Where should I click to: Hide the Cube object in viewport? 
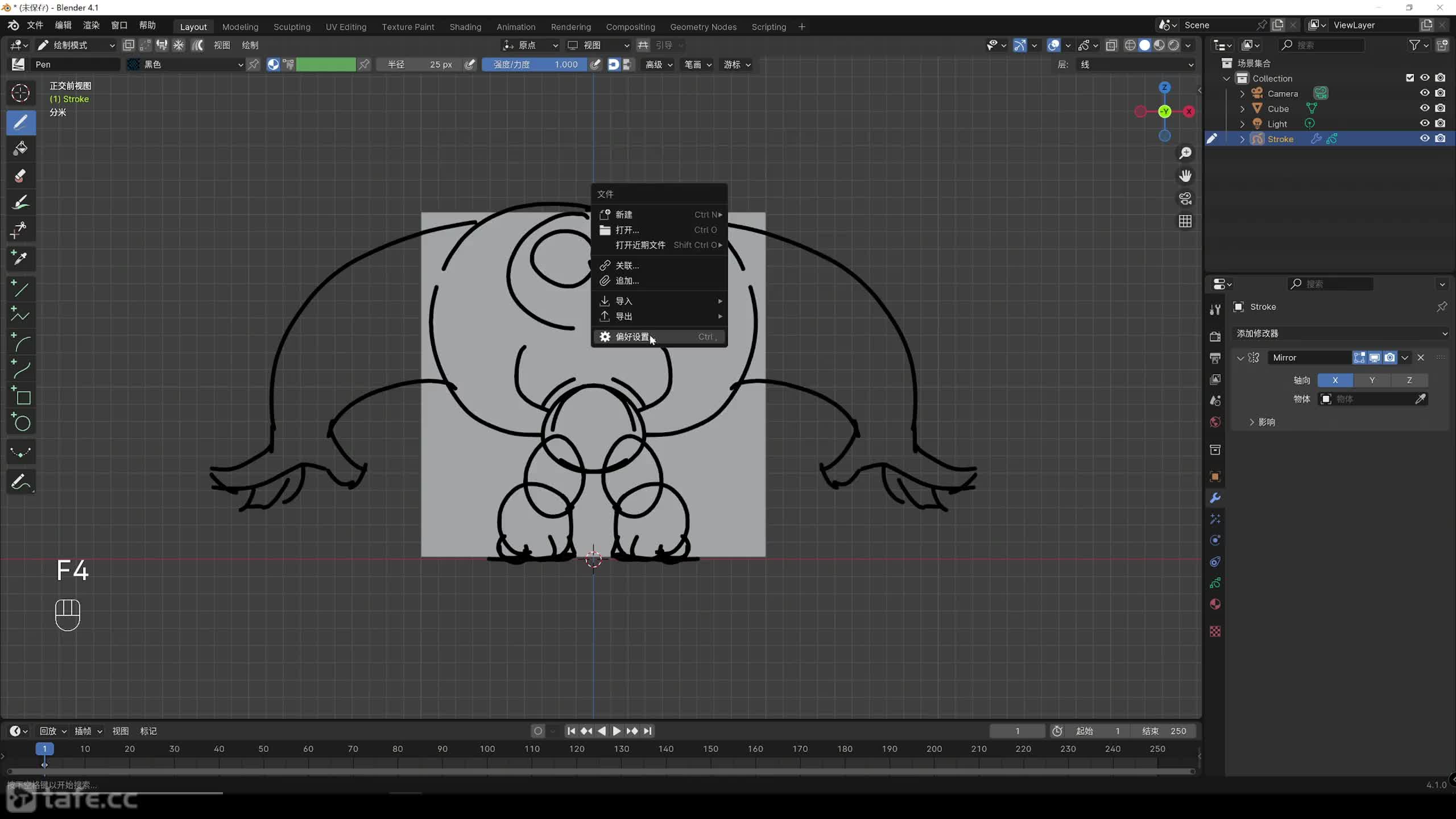pyautogui.click(x=1425, y=108)
